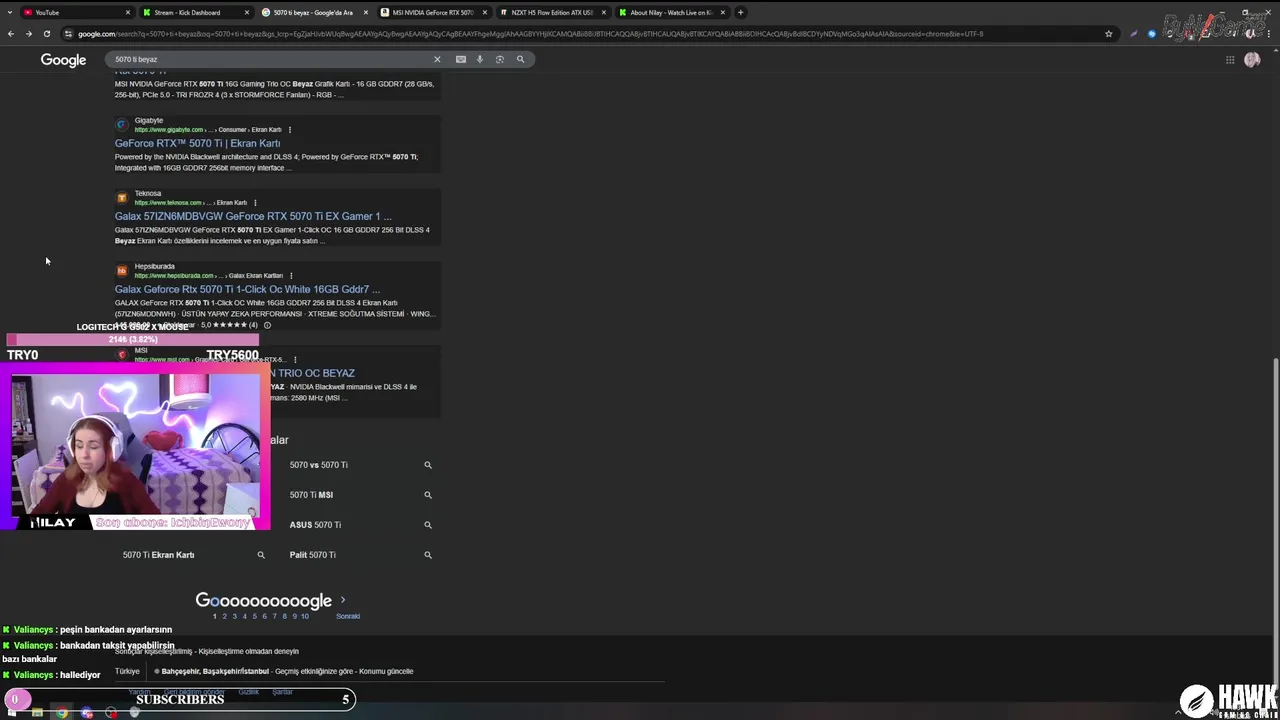This screenshot has height=720, width=1280.
Task: Submit the search with the magnifier icon
Action: point(520,59)
